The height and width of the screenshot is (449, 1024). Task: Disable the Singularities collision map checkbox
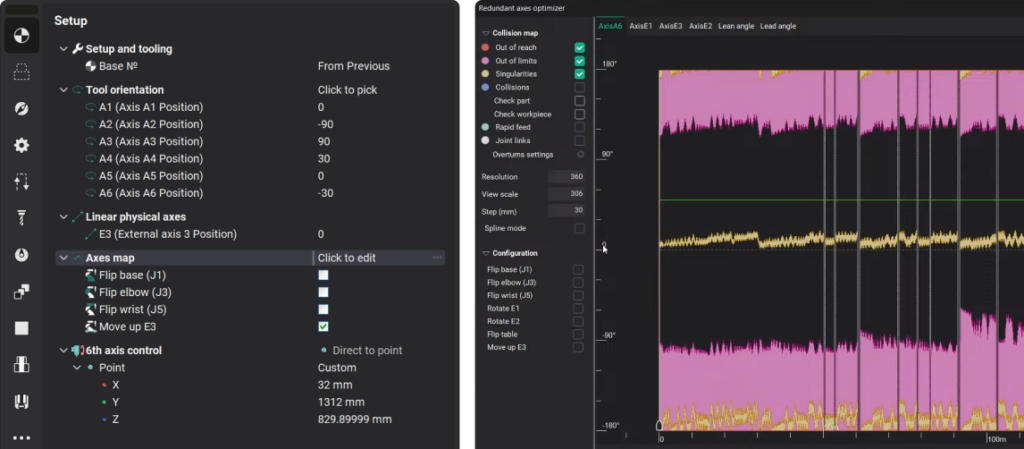point(579,74)
